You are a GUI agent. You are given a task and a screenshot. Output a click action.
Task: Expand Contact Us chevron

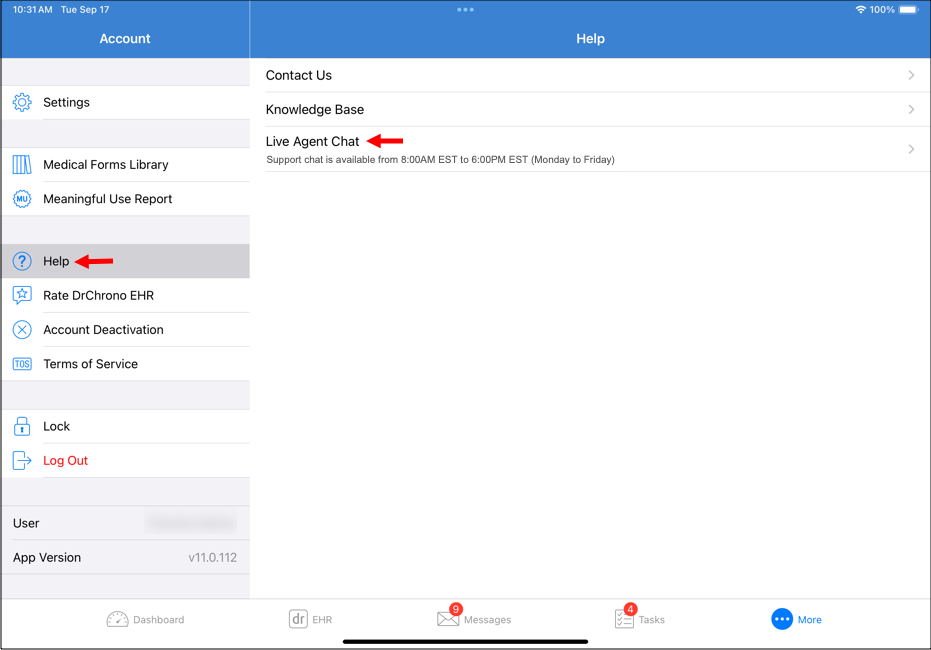(x=911, y=75)
